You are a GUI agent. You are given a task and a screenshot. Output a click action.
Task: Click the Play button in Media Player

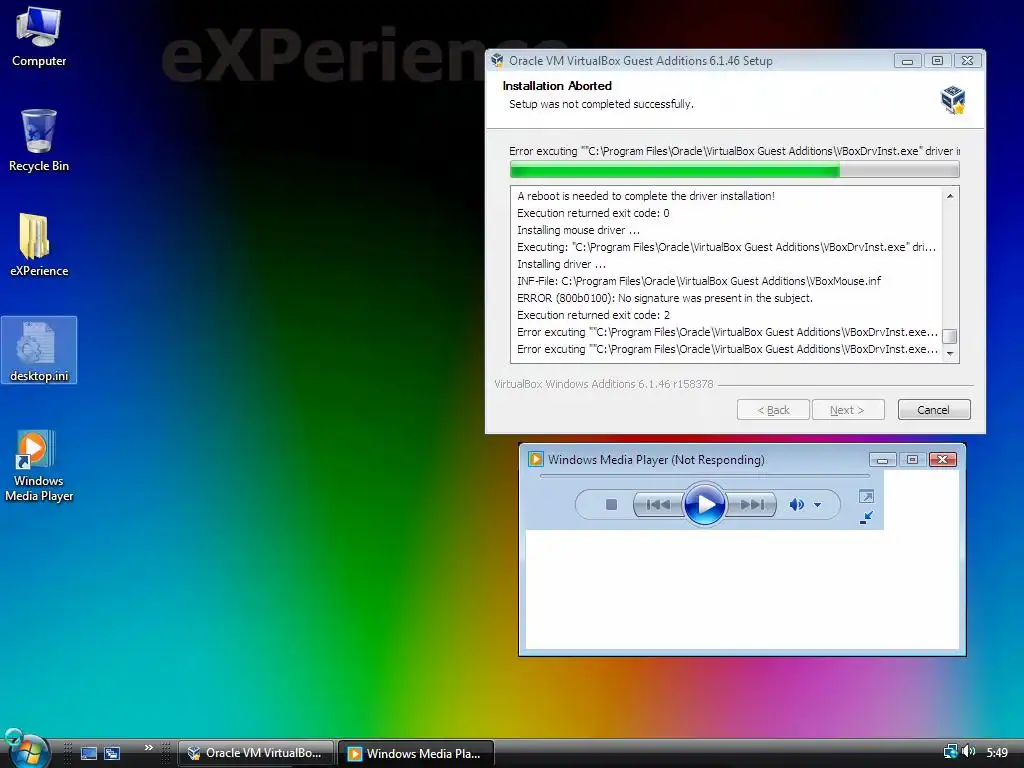pyautogui.click(x=704, y=504)
